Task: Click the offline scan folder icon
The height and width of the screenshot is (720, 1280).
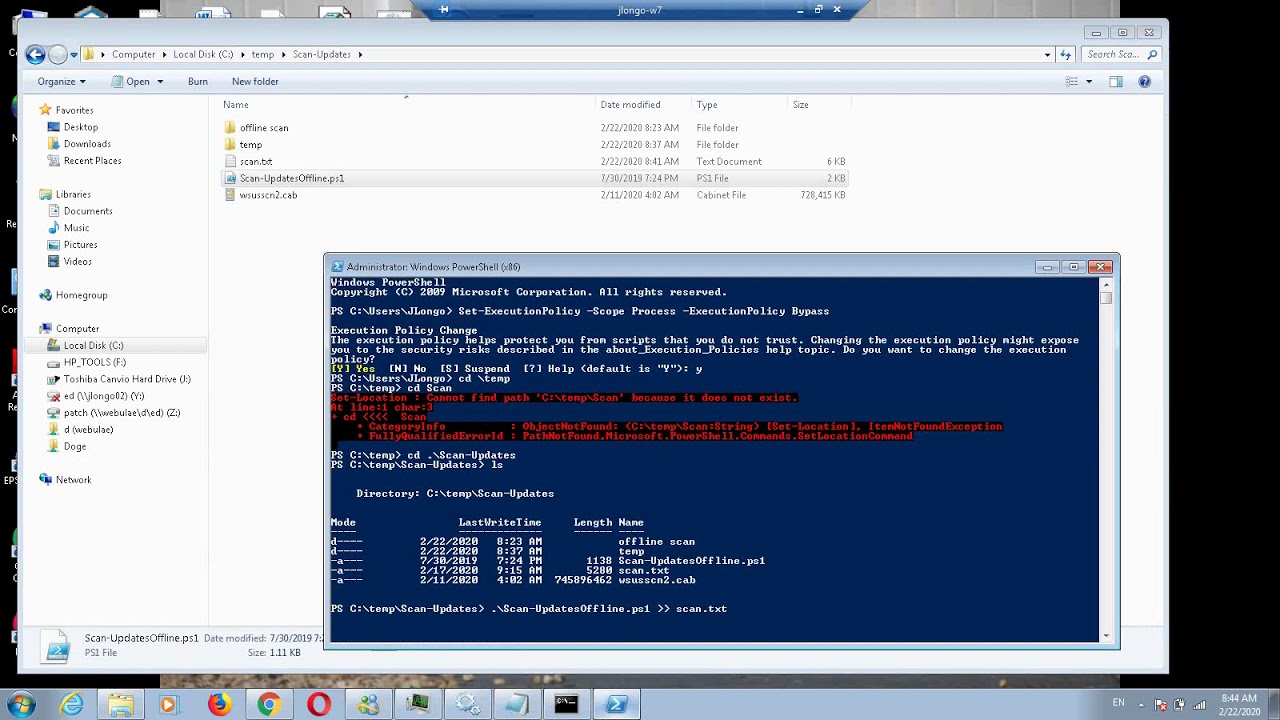Action: pos(230,128)
